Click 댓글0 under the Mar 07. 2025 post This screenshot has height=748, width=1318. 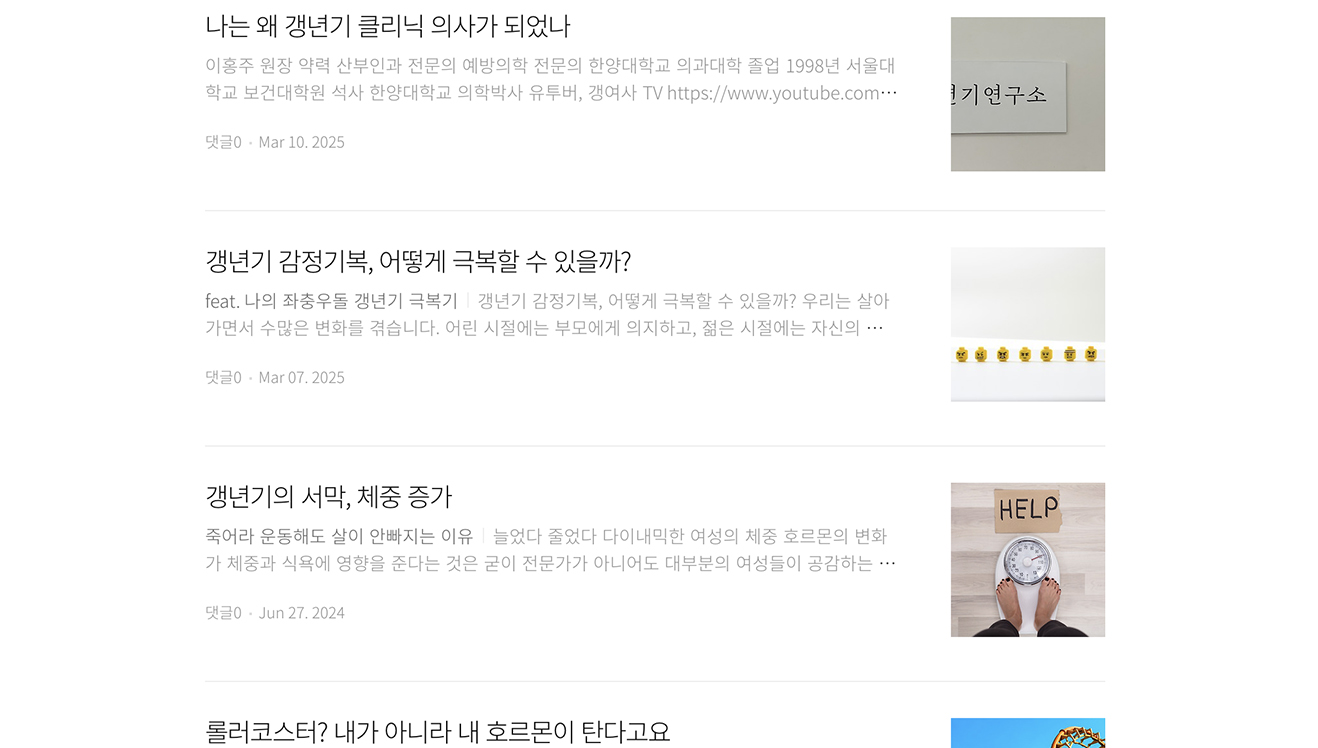pos(223,377)
